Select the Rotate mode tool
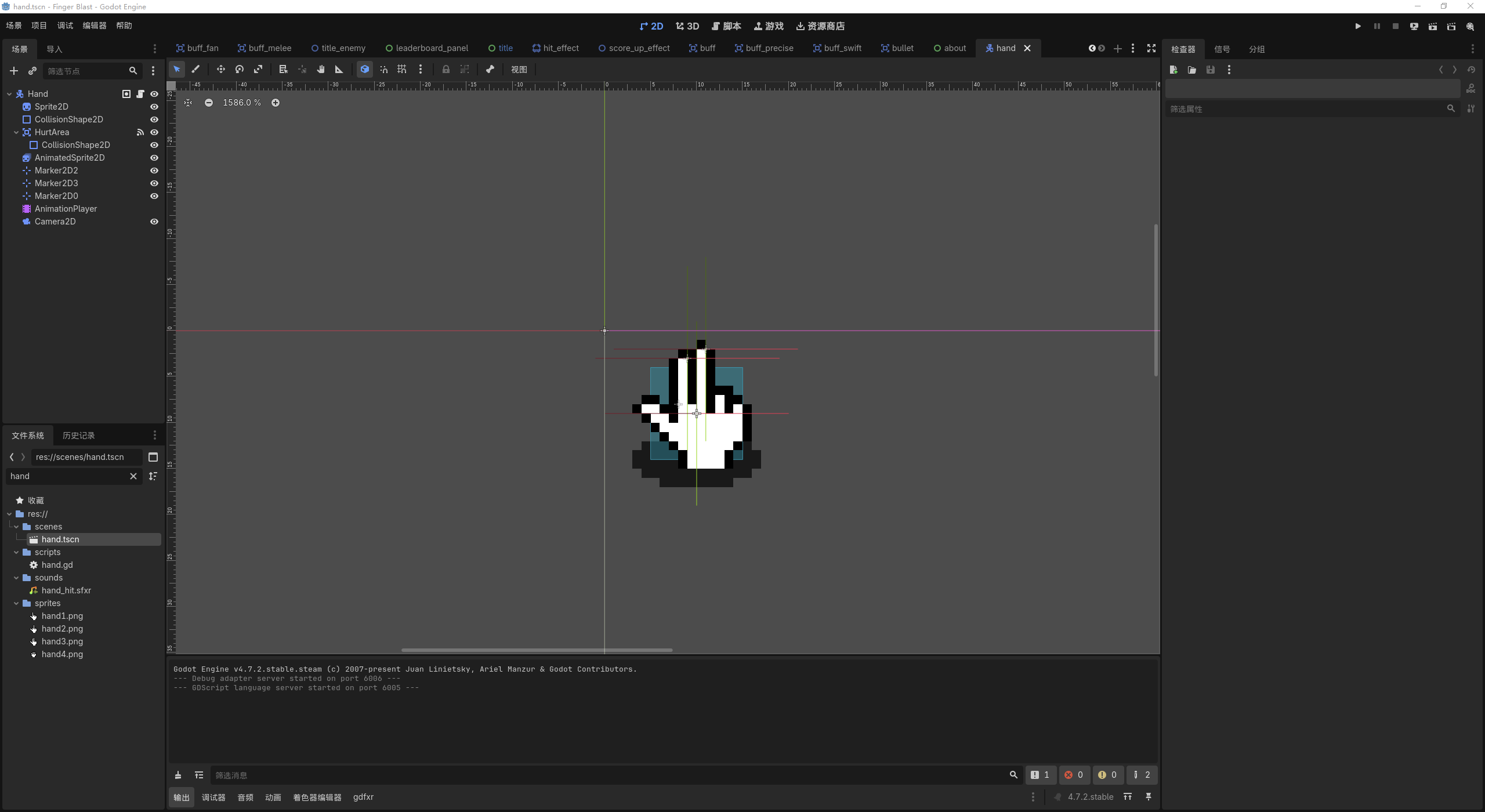 [239, 70]
